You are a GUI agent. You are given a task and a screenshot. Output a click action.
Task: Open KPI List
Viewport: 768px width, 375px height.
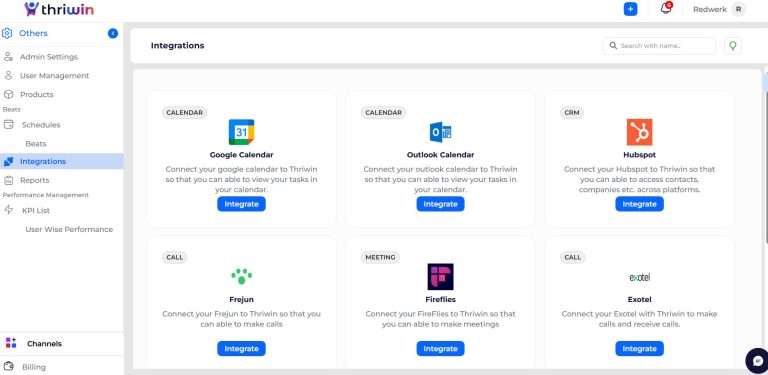pyautogui.click(x=36, y=211)
